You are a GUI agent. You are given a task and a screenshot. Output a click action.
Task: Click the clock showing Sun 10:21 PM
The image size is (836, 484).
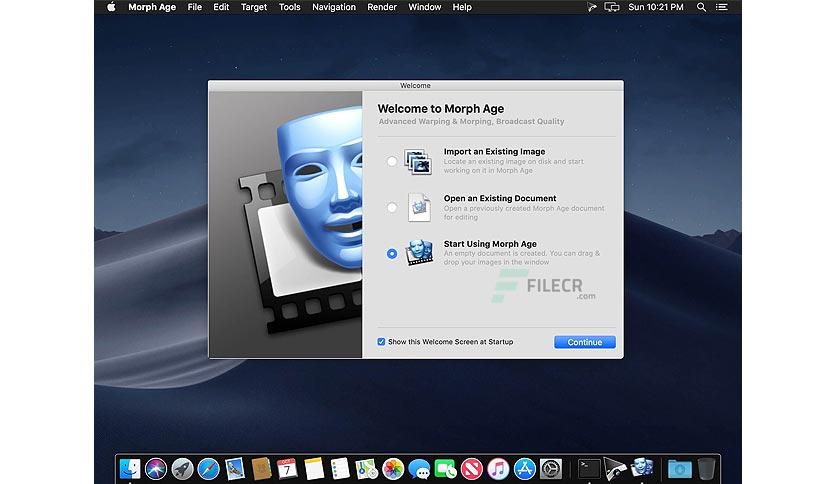point(656,7)
